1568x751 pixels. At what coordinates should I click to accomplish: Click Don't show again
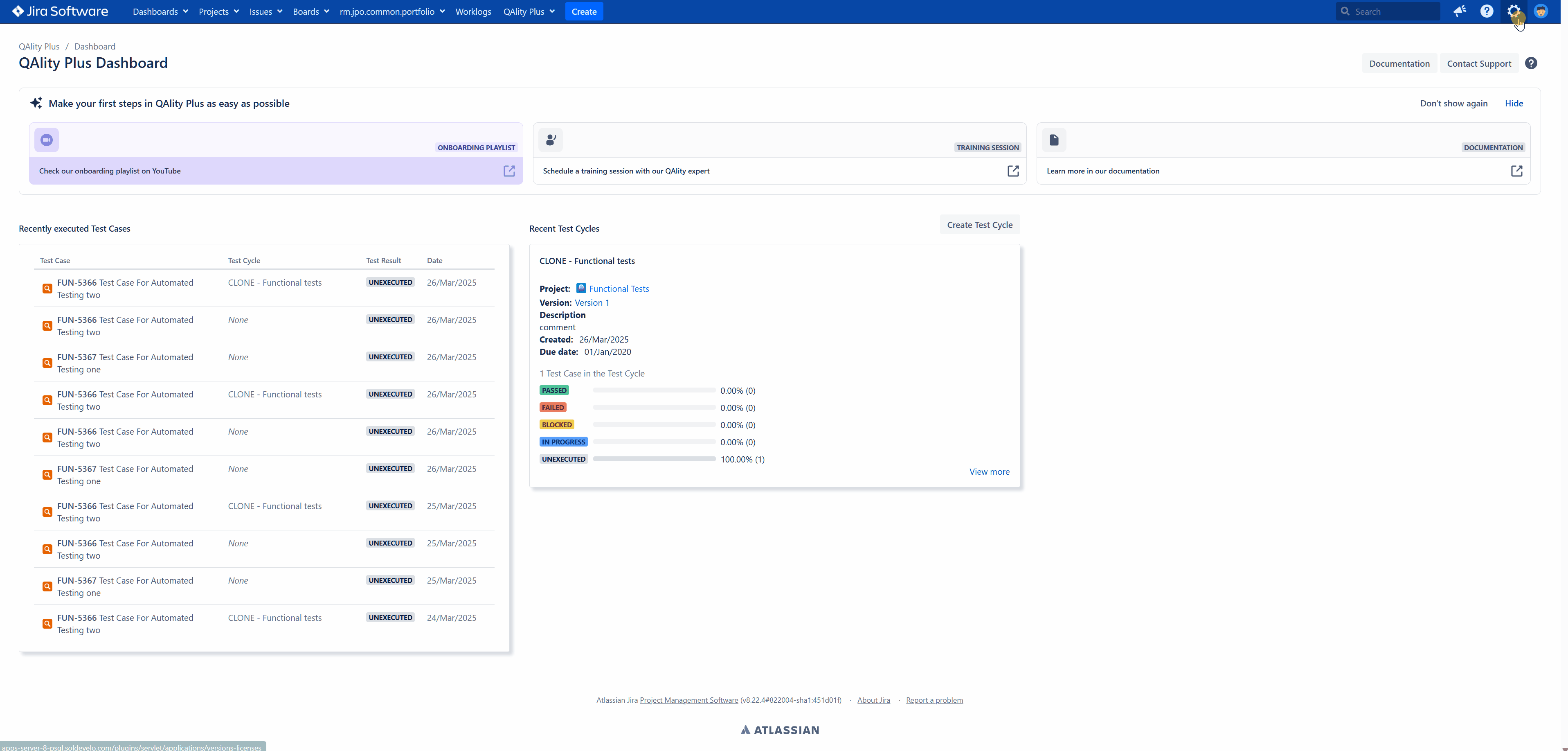pos(1453,104)
